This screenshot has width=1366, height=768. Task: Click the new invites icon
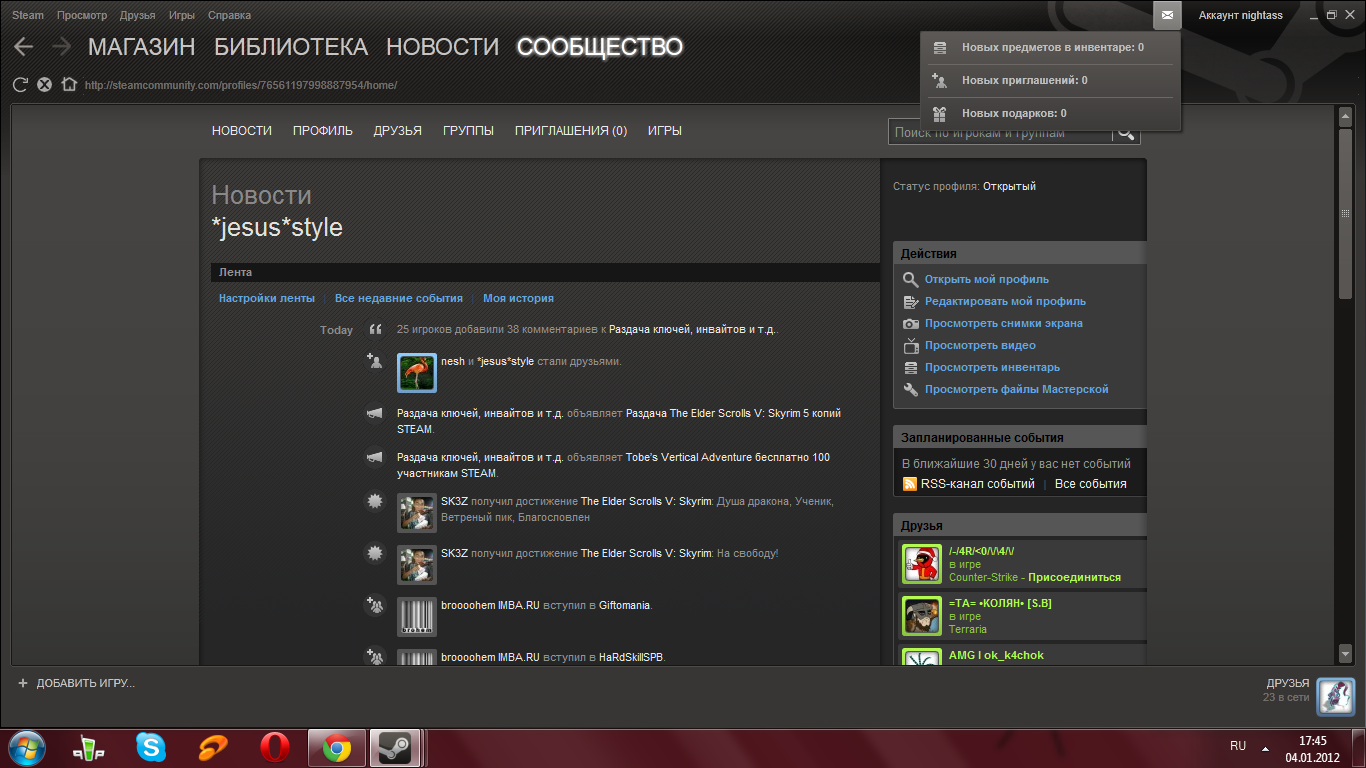tap(939, 80)
